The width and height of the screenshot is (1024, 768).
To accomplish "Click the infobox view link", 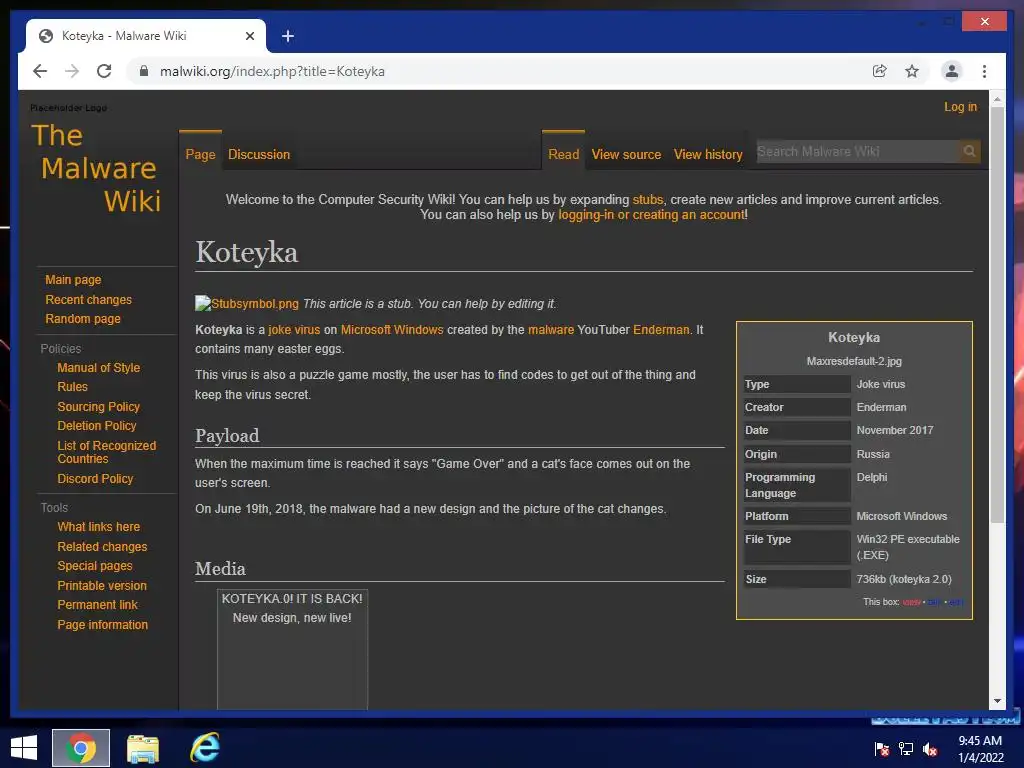I will (912, 602).
